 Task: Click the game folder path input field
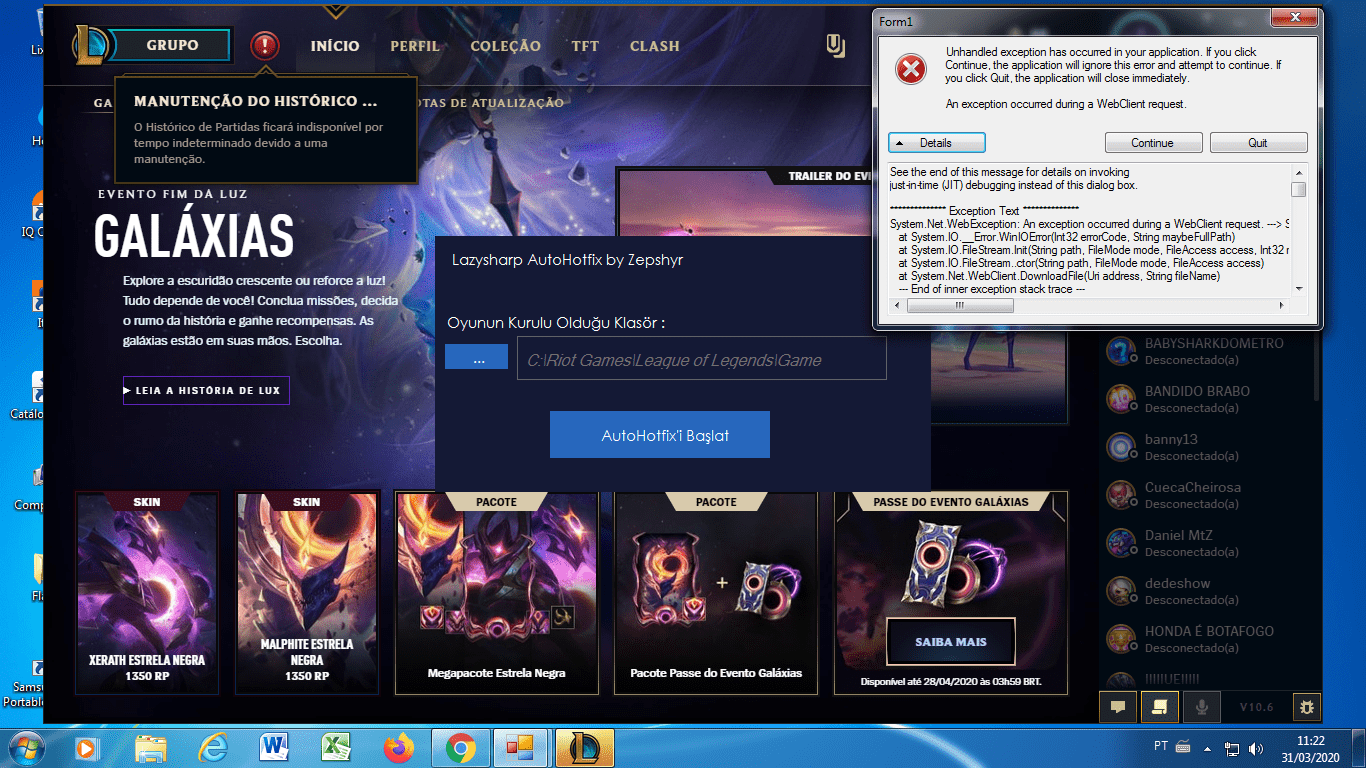coord(702,359)
